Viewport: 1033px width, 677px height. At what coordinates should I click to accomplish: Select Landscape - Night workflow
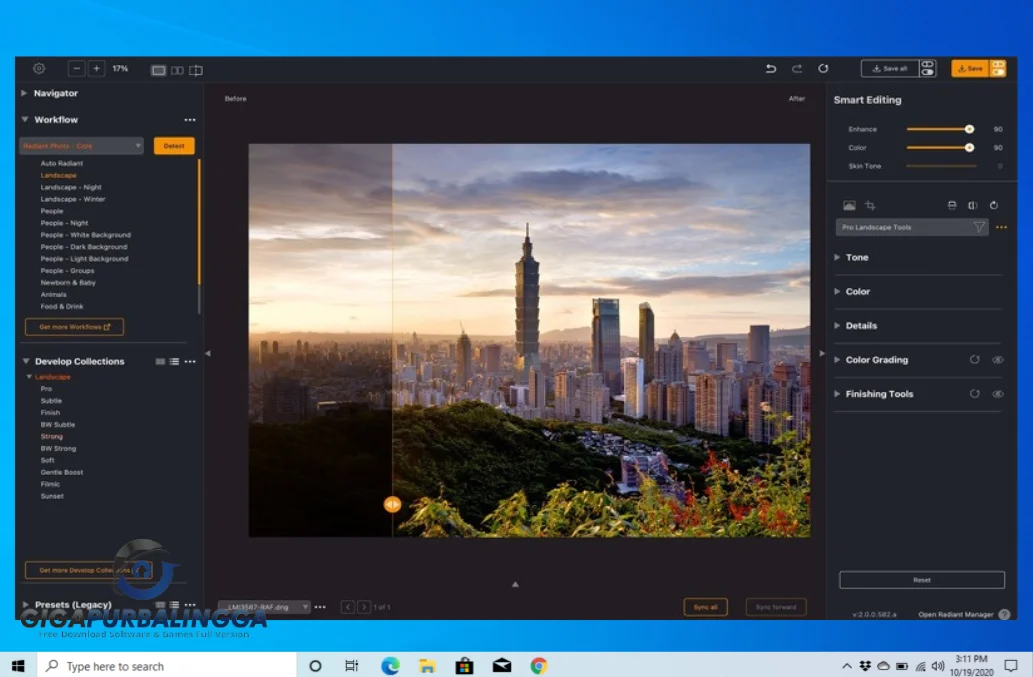(x=70, y=188)
